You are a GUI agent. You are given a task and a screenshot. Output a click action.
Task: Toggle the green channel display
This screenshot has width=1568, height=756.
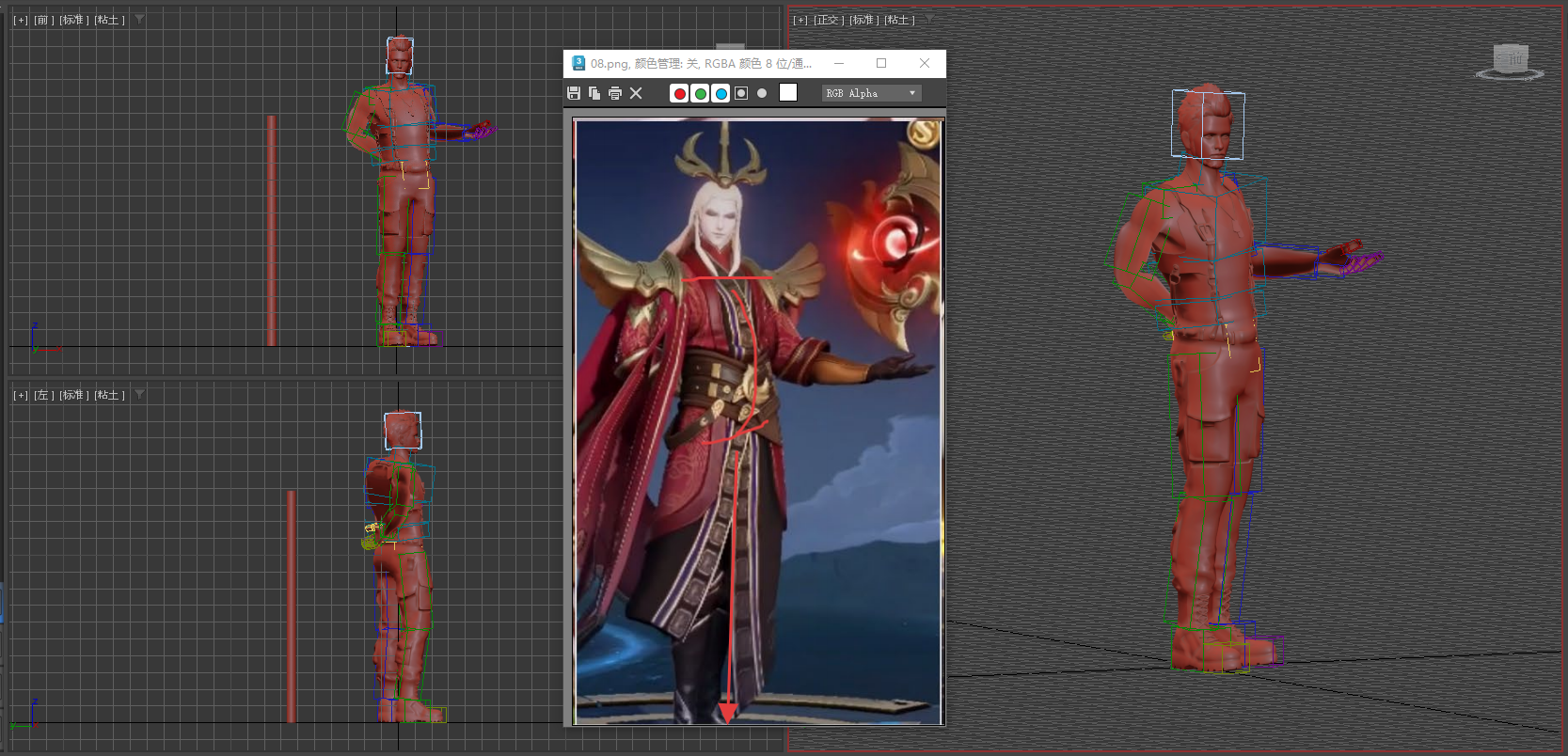(700, 93)
